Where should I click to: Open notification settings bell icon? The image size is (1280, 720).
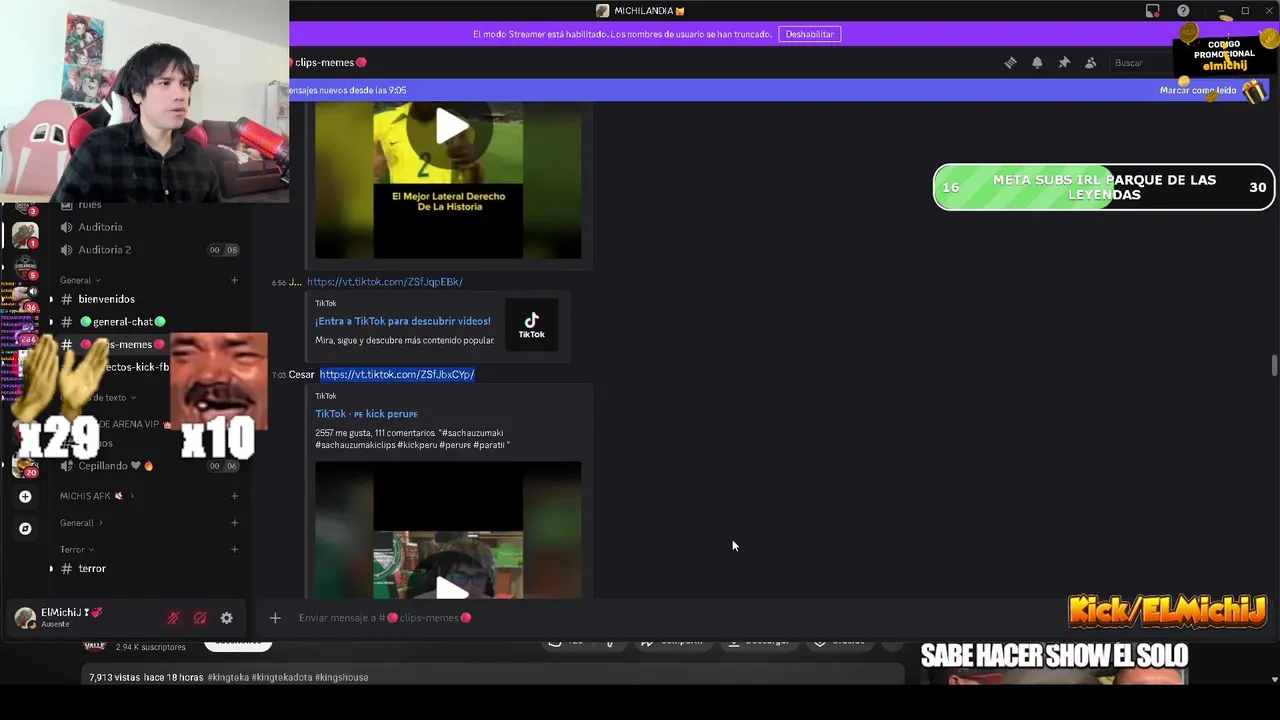[x=1037, y=63]
